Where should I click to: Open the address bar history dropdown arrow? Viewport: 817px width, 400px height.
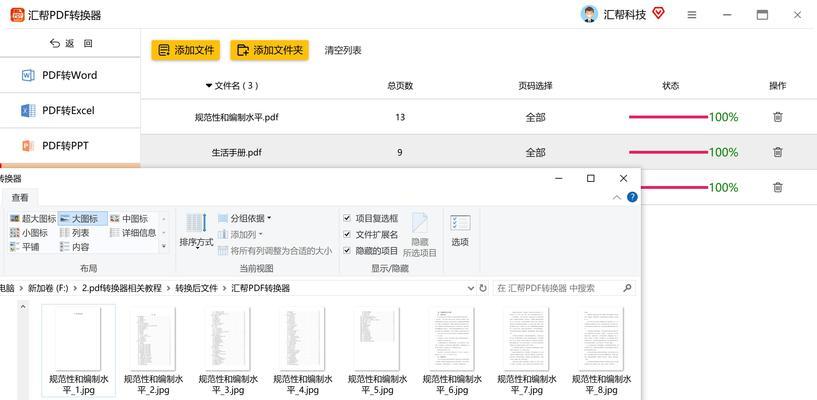(471, 288)
